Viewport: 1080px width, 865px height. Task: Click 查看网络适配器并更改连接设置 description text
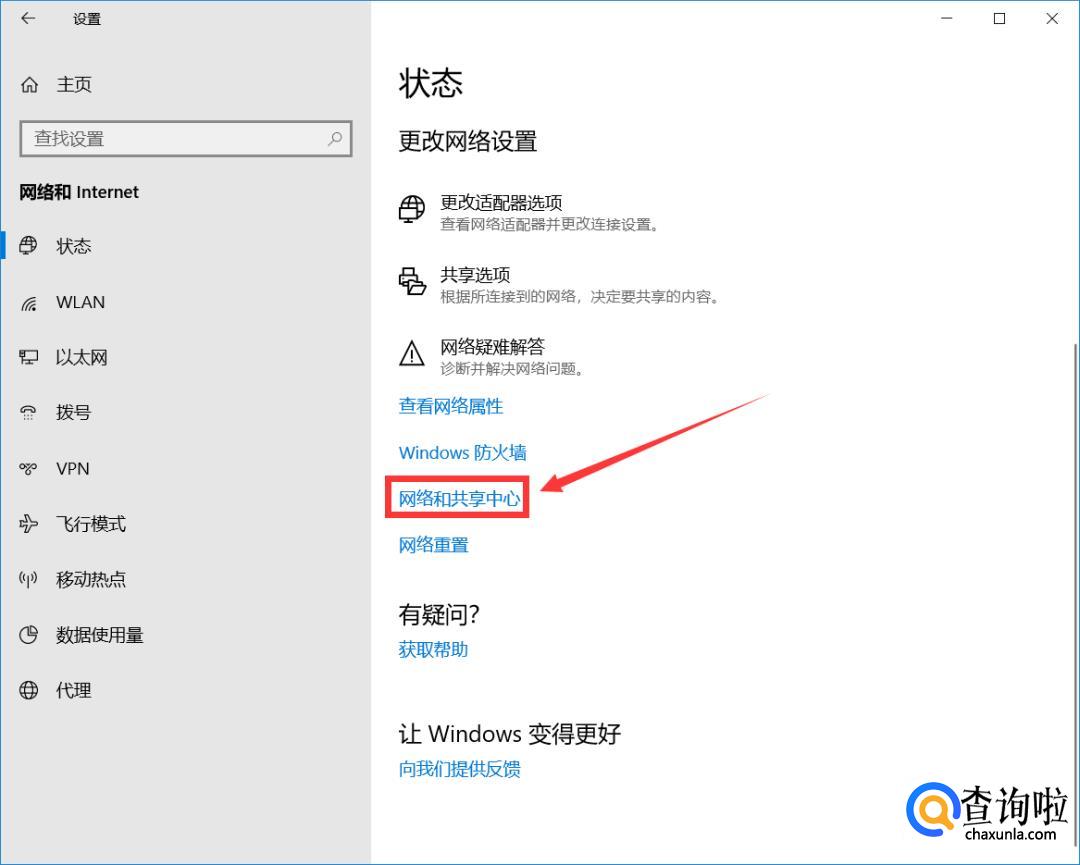click(x=548, y=225)
